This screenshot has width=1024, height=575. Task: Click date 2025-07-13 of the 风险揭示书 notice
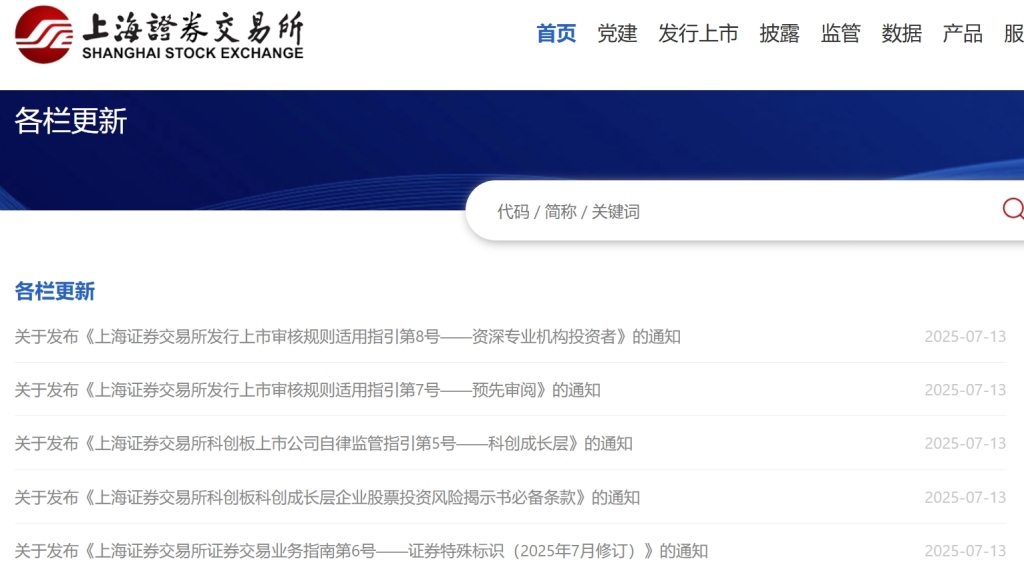tap(965, 497)
